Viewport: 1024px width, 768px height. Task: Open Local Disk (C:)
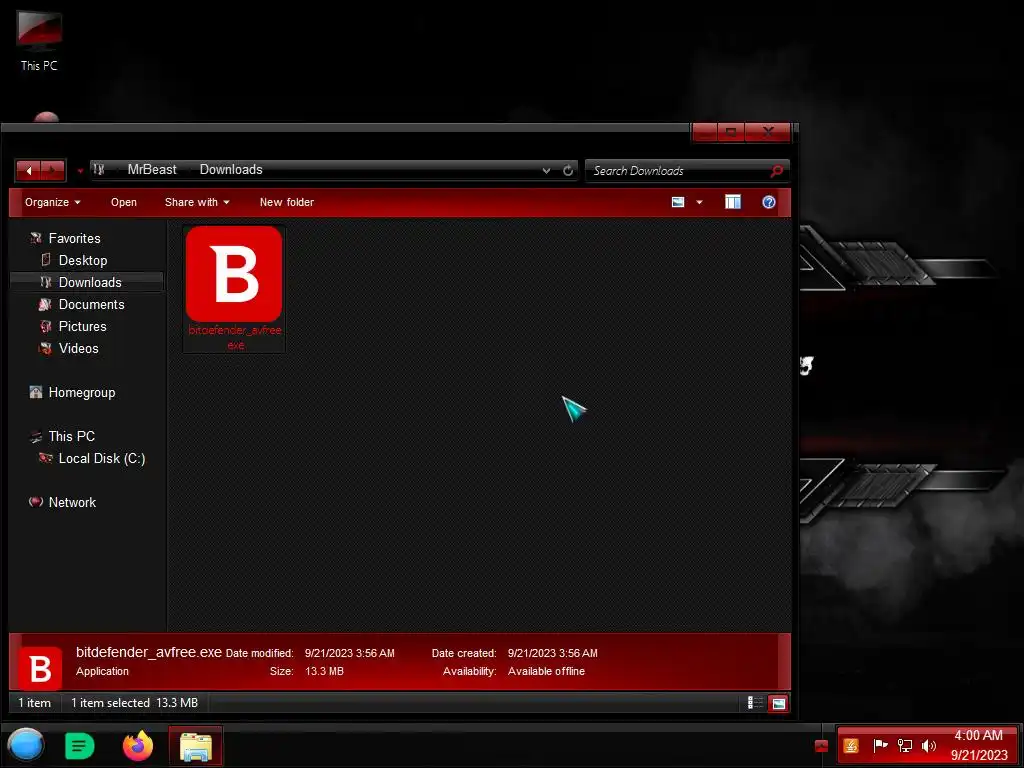tap(102, 458)
